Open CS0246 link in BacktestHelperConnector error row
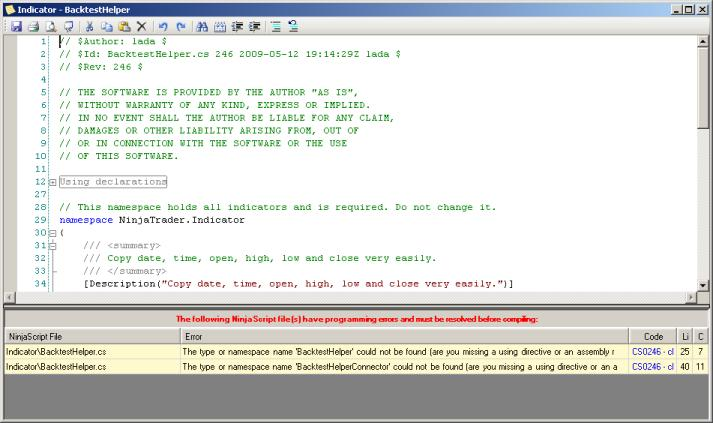 [x=653, y=367]
